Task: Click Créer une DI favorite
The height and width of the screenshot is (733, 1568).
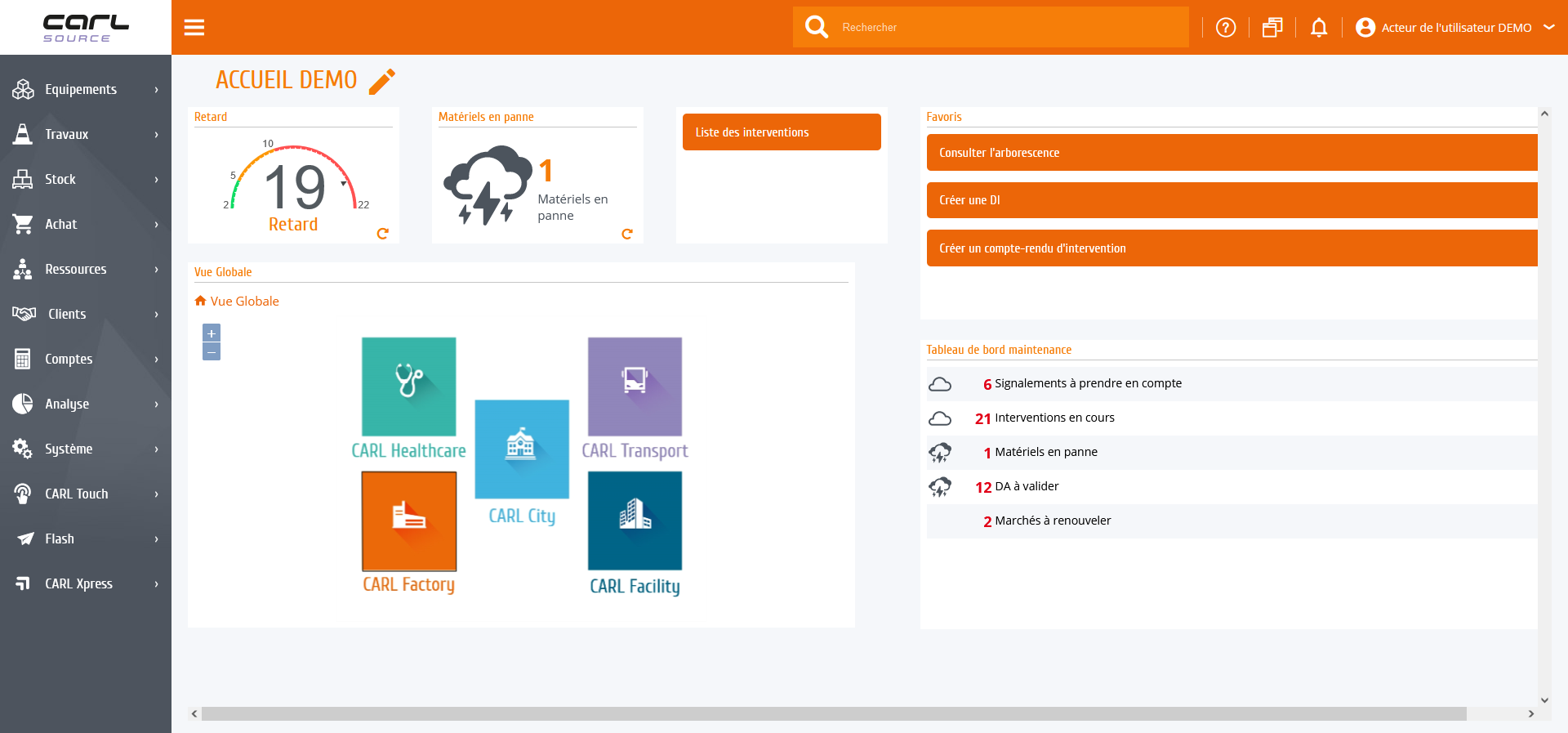Action: coord(1232,200)
